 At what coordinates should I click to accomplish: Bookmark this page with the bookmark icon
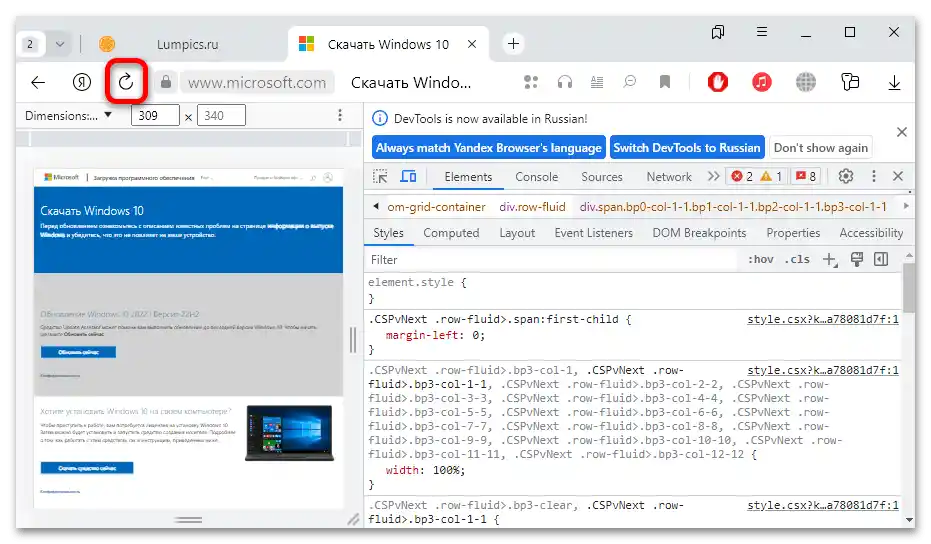[665, 82]
